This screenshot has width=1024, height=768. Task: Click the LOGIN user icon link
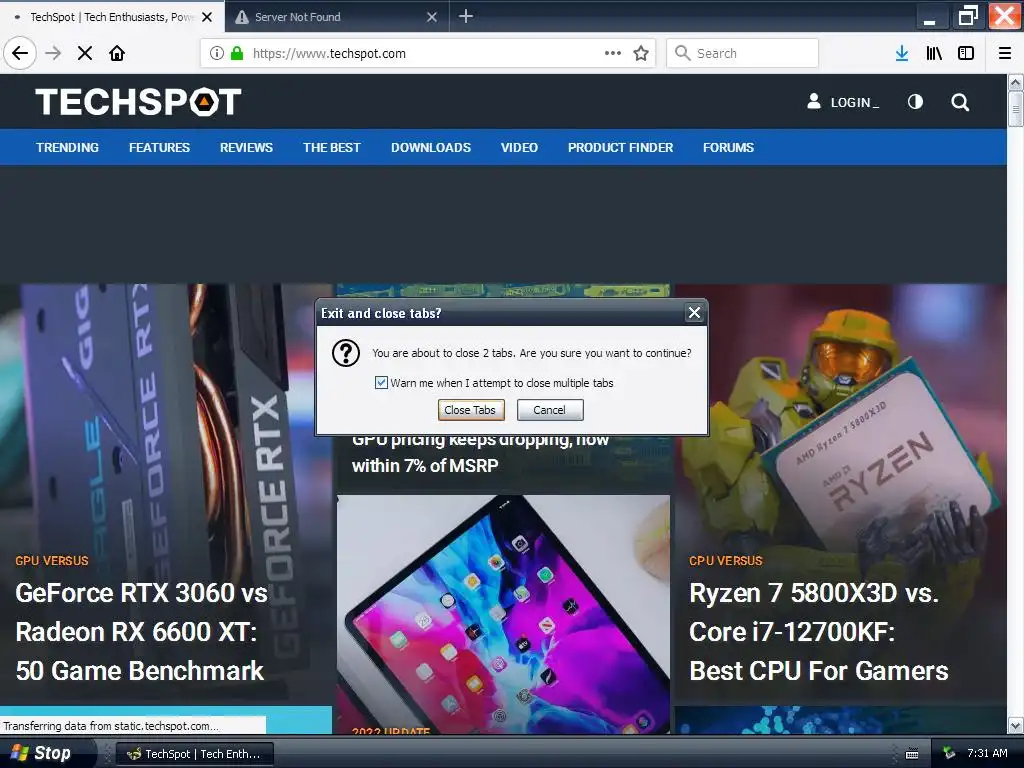843,102
